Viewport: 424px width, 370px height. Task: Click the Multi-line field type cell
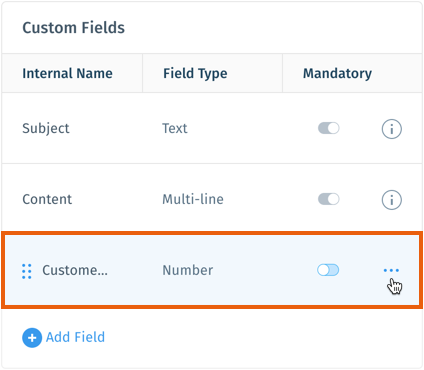pyautogui.click(x=193, y=199)
